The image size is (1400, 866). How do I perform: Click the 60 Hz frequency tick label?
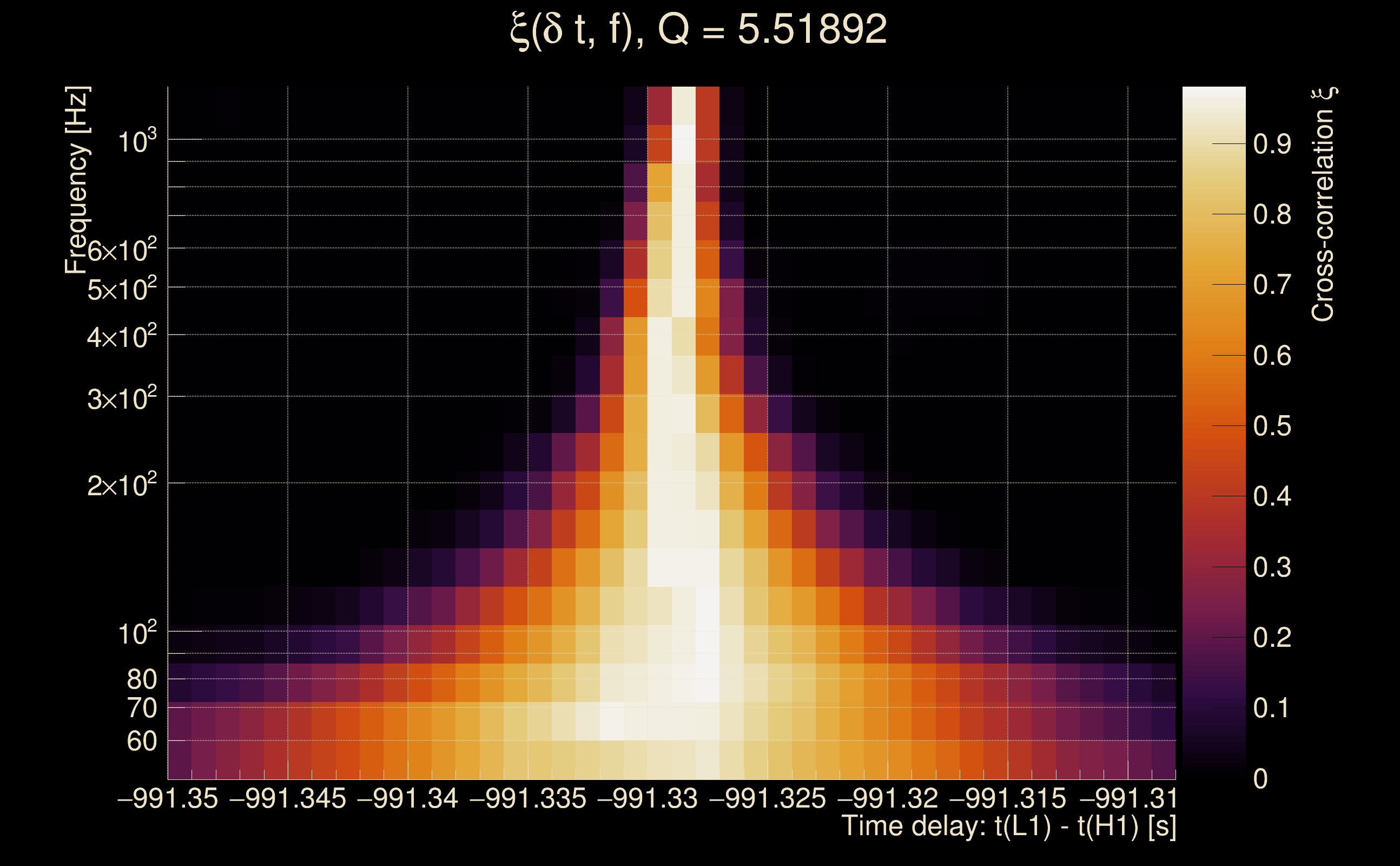pyautogui.click(x=141, y=742)
